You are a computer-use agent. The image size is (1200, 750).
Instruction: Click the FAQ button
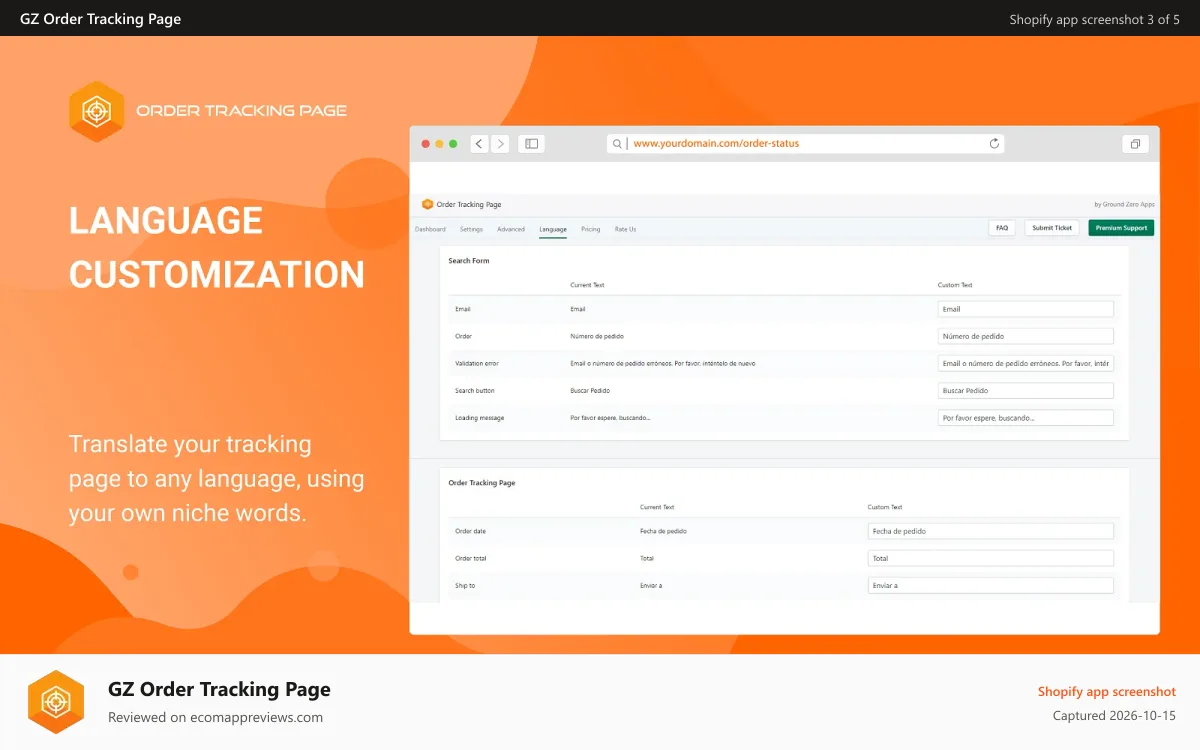click(1002, 228)
